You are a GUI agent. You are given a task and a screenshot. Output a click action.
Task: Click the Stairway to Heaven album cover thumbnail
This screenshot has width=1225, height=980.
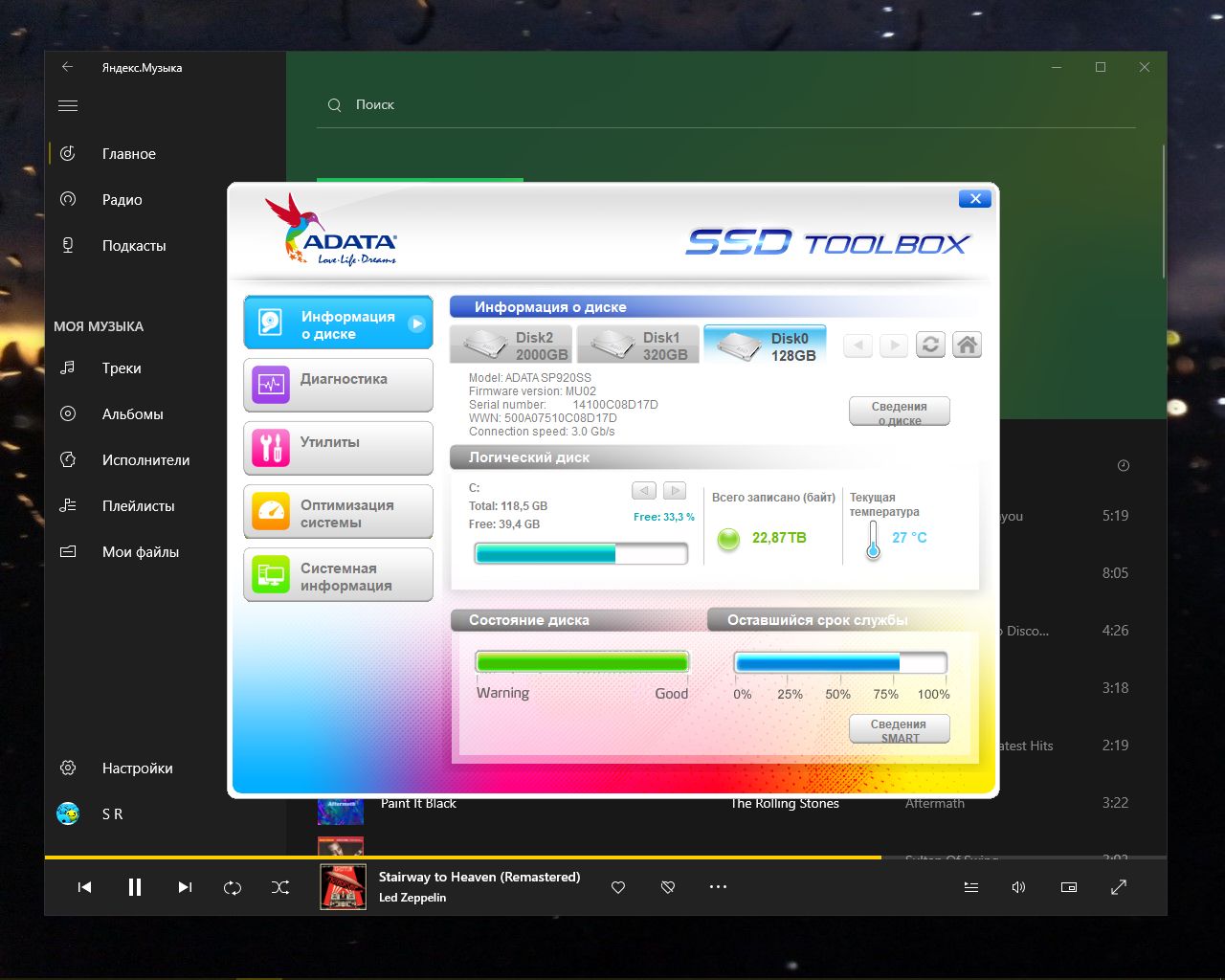[343, 886]
